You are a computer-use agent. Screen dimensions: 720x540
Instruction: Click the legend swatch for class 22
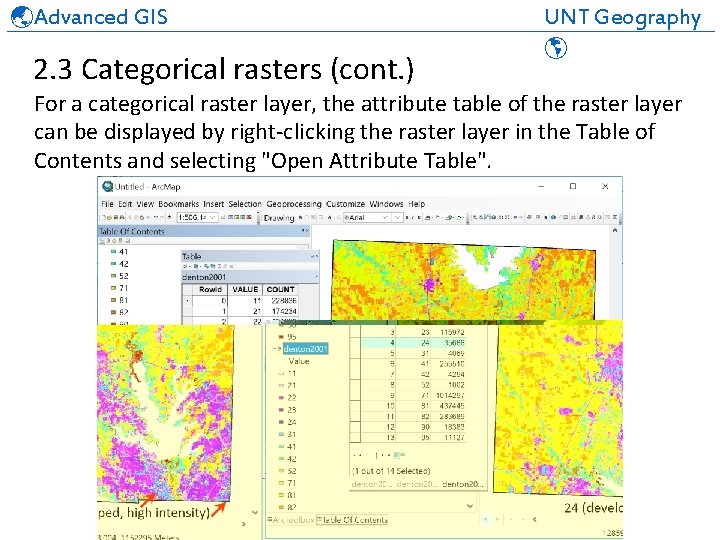(281, 398)
